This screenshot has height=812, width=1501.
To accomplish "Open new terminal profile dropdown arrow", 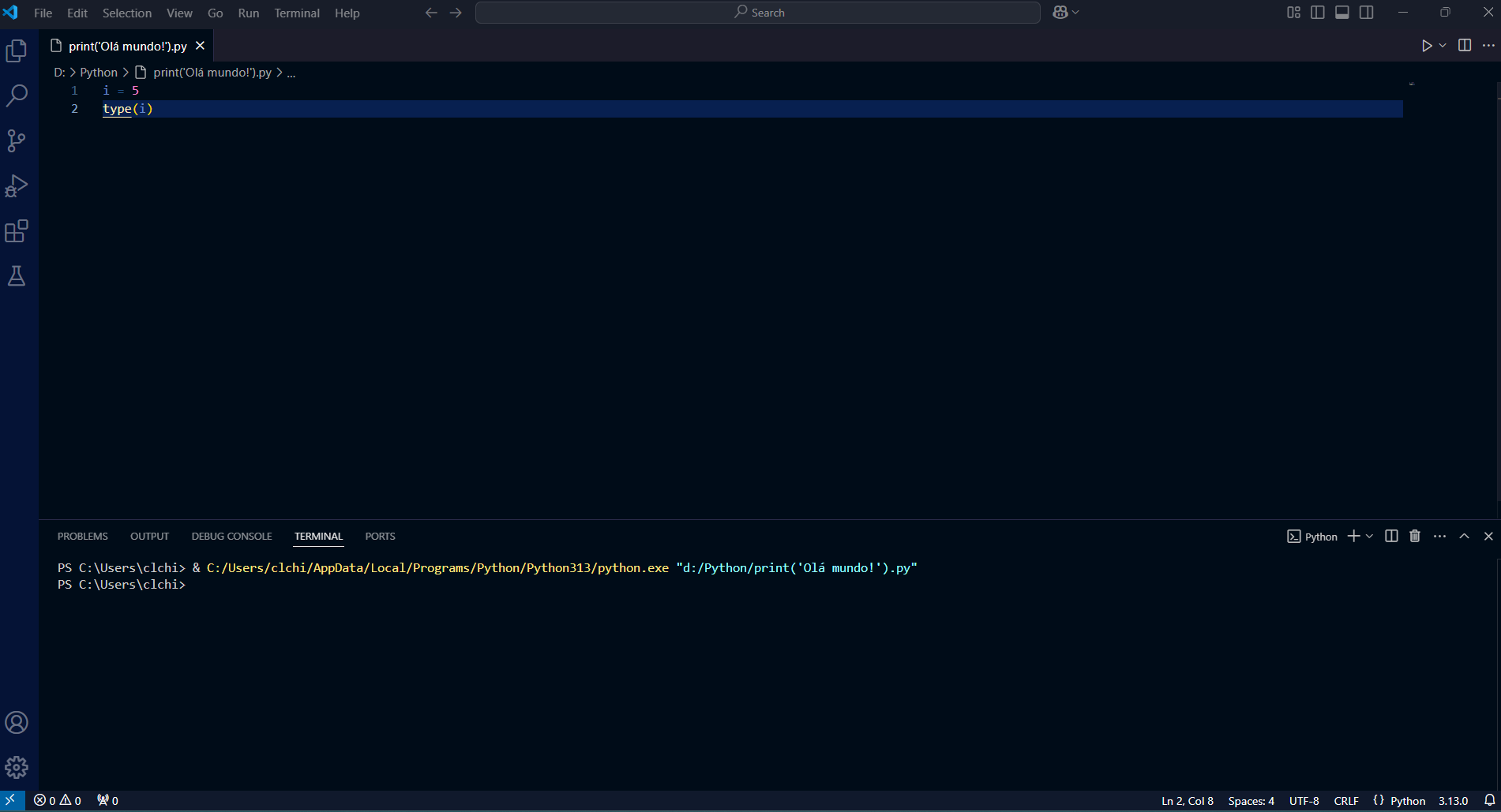I will coord(1369,536).
